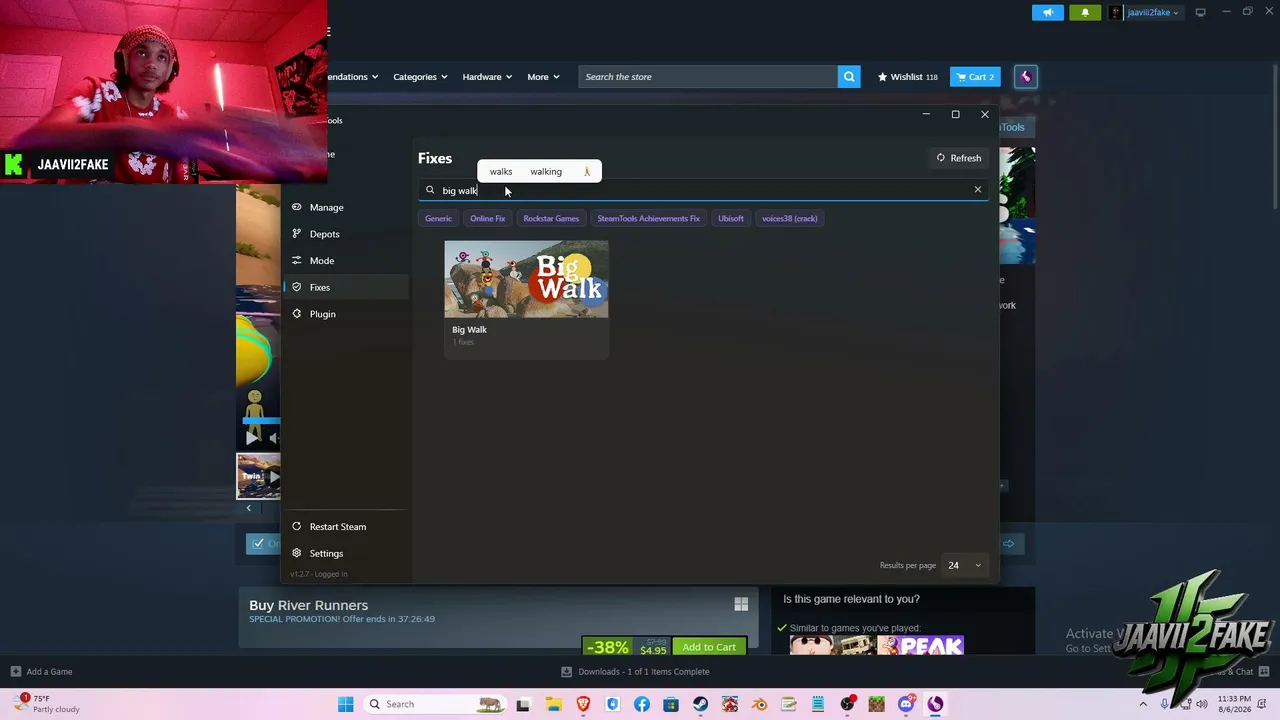Expand the Results per page dropdown
Viewport: 1280px width, 720px height.
(965, 565)
